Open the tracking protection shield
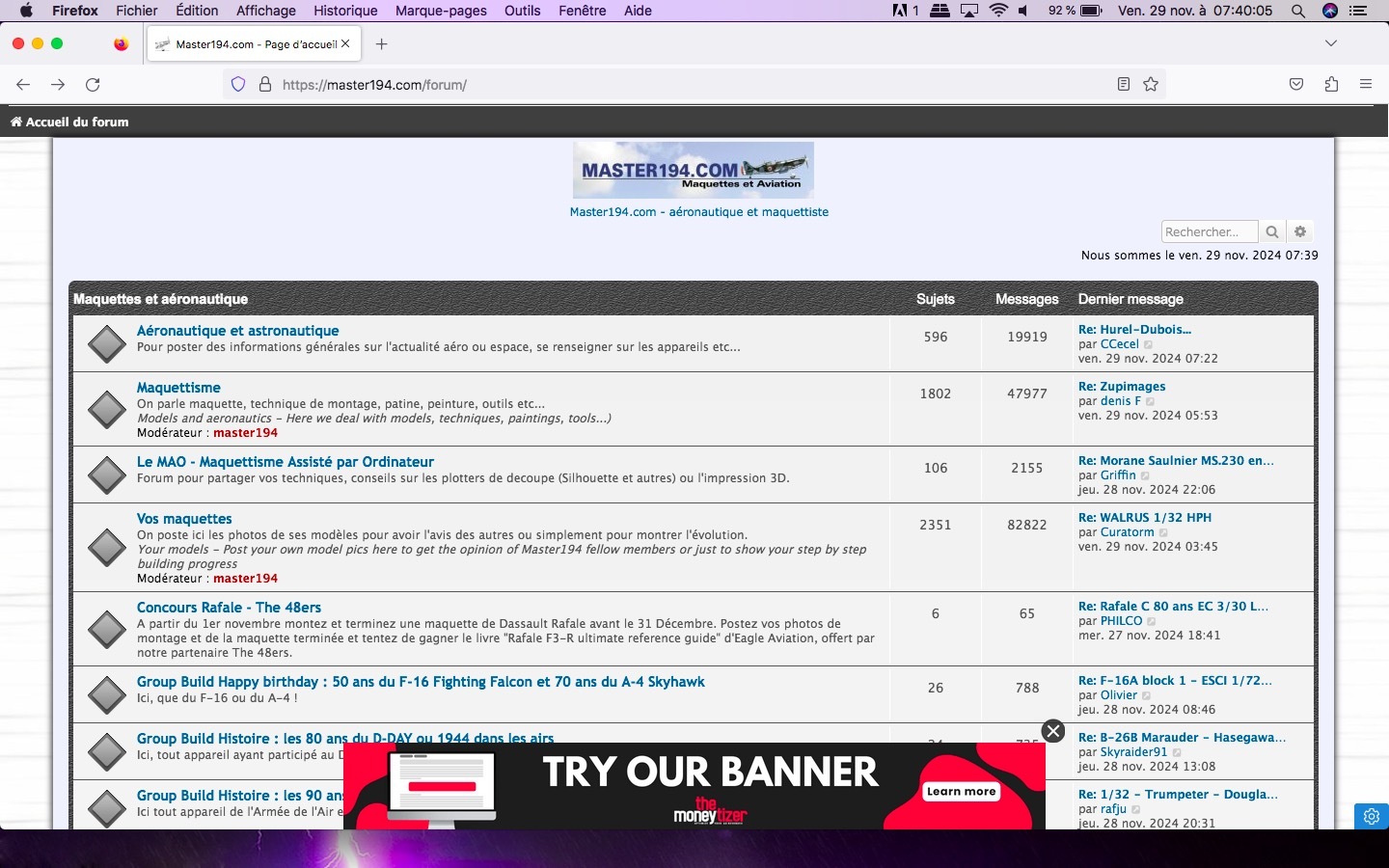 (x=238, y=85)
